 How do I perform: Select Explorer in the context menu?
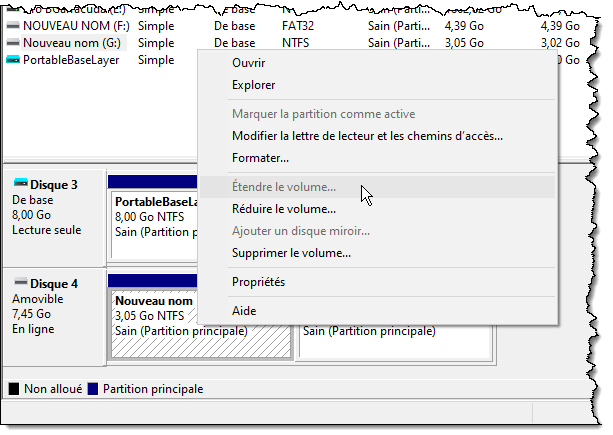point(253,86)
